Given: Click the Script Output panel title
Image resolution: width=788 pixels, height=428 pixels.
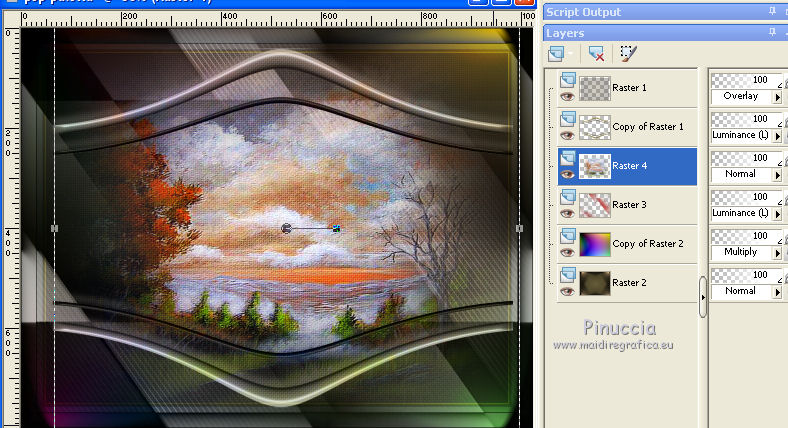Looking at the screenshot, I should coord(583,12).
